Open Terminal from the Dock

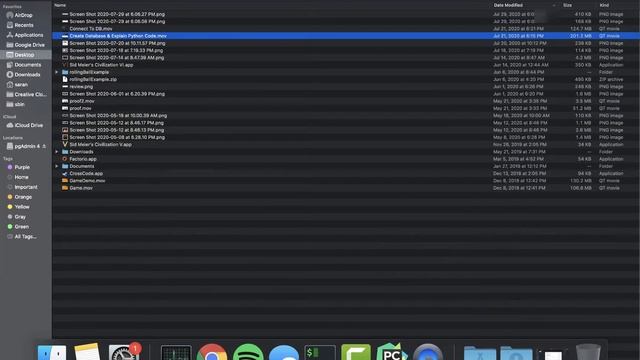coord(320,353)
